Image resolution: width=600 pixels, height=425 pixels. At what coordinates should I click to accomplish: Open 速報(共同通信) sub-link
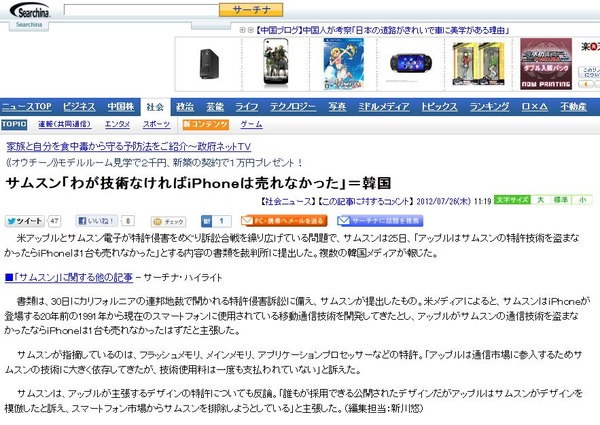[65, 124]
